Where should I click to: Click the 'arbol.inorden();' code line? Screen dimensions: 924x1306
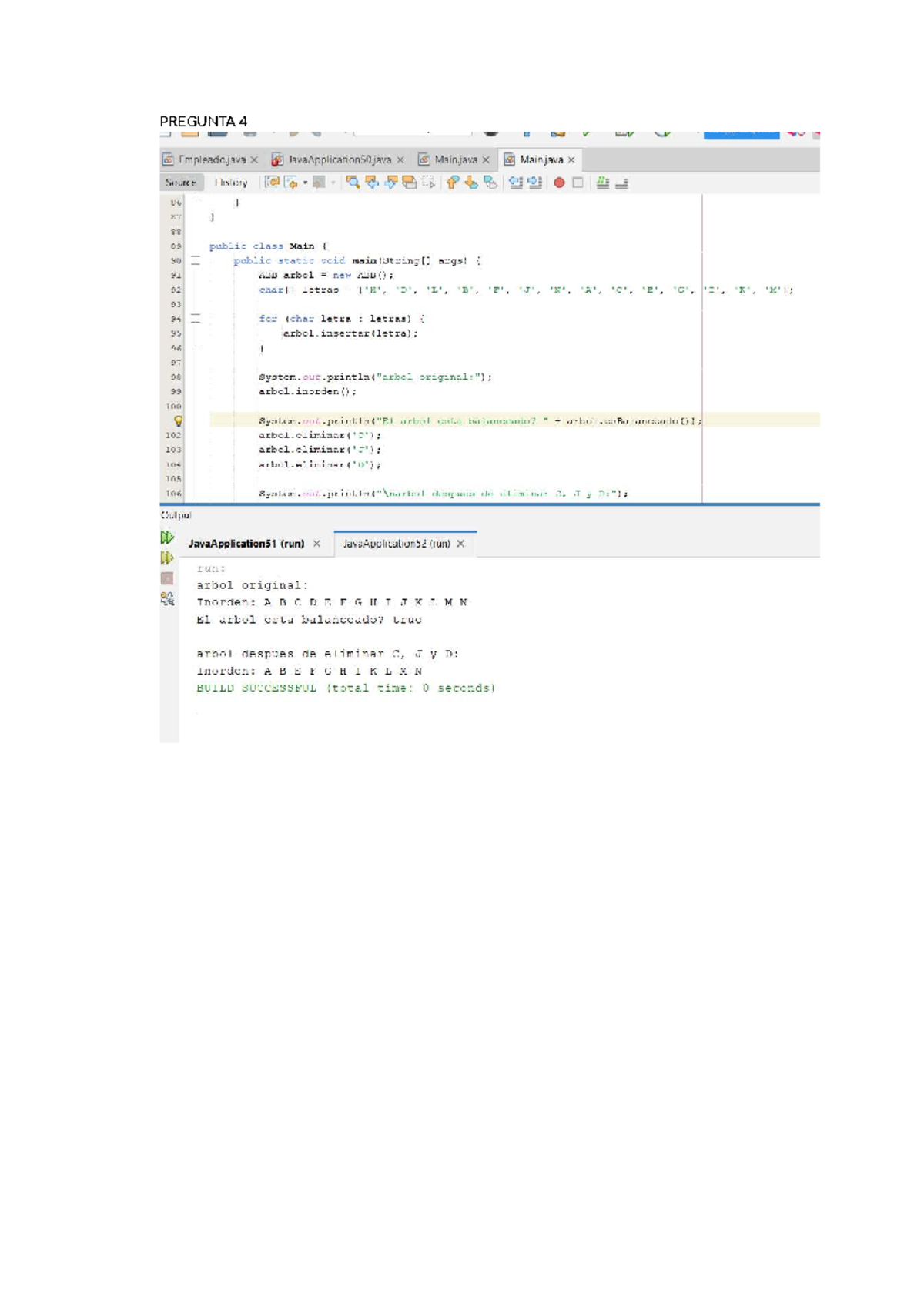pyautogui.click(x=308, y=391)
